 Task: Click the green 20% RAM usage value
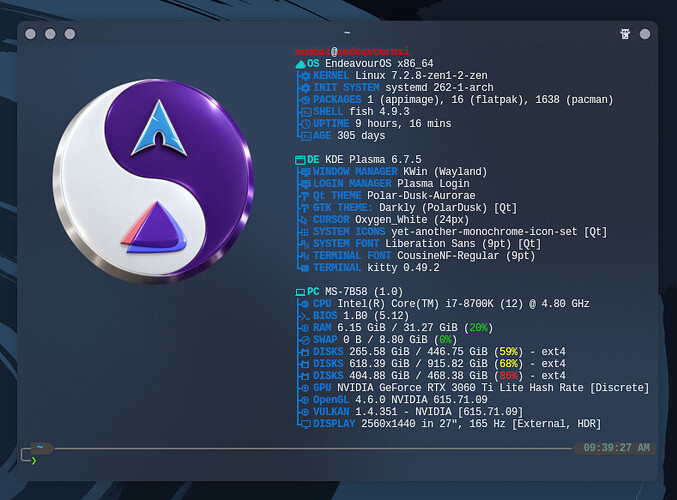478,328
